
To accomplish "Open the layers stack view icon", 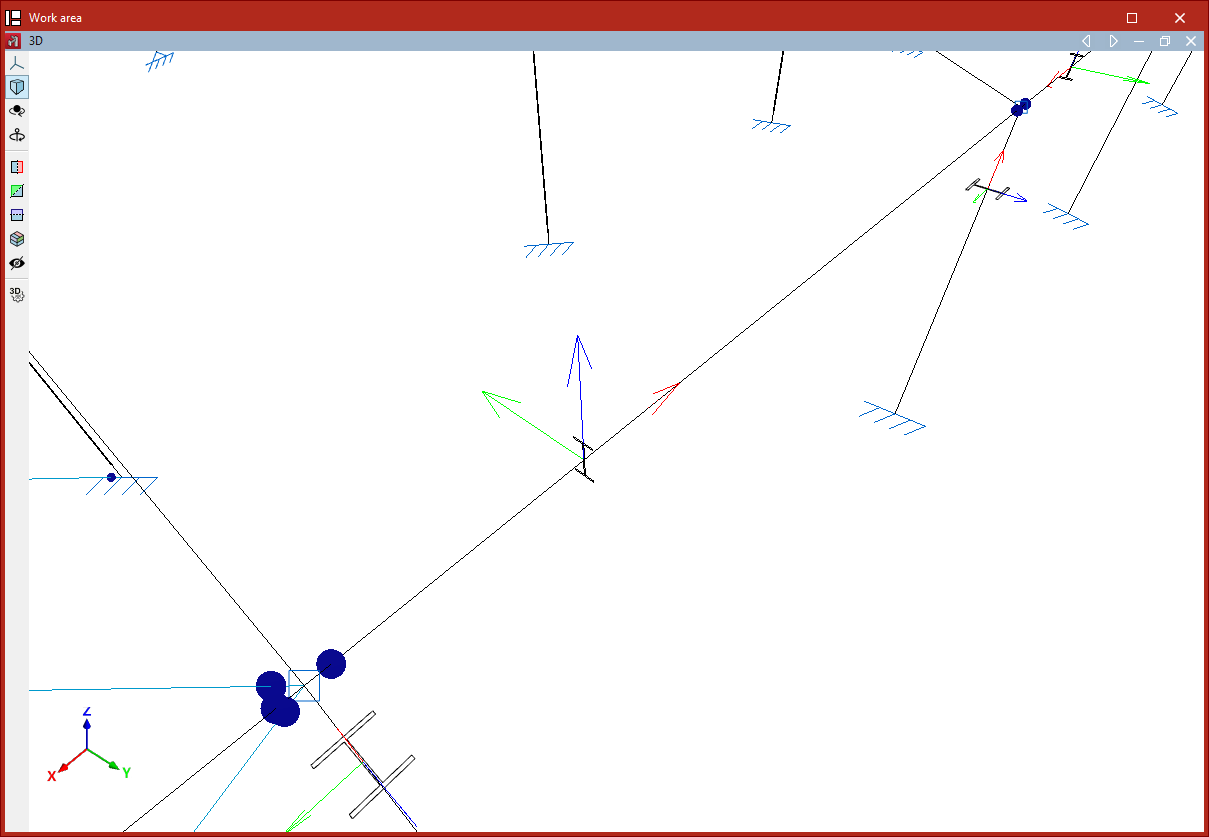I will click(16, 239).
